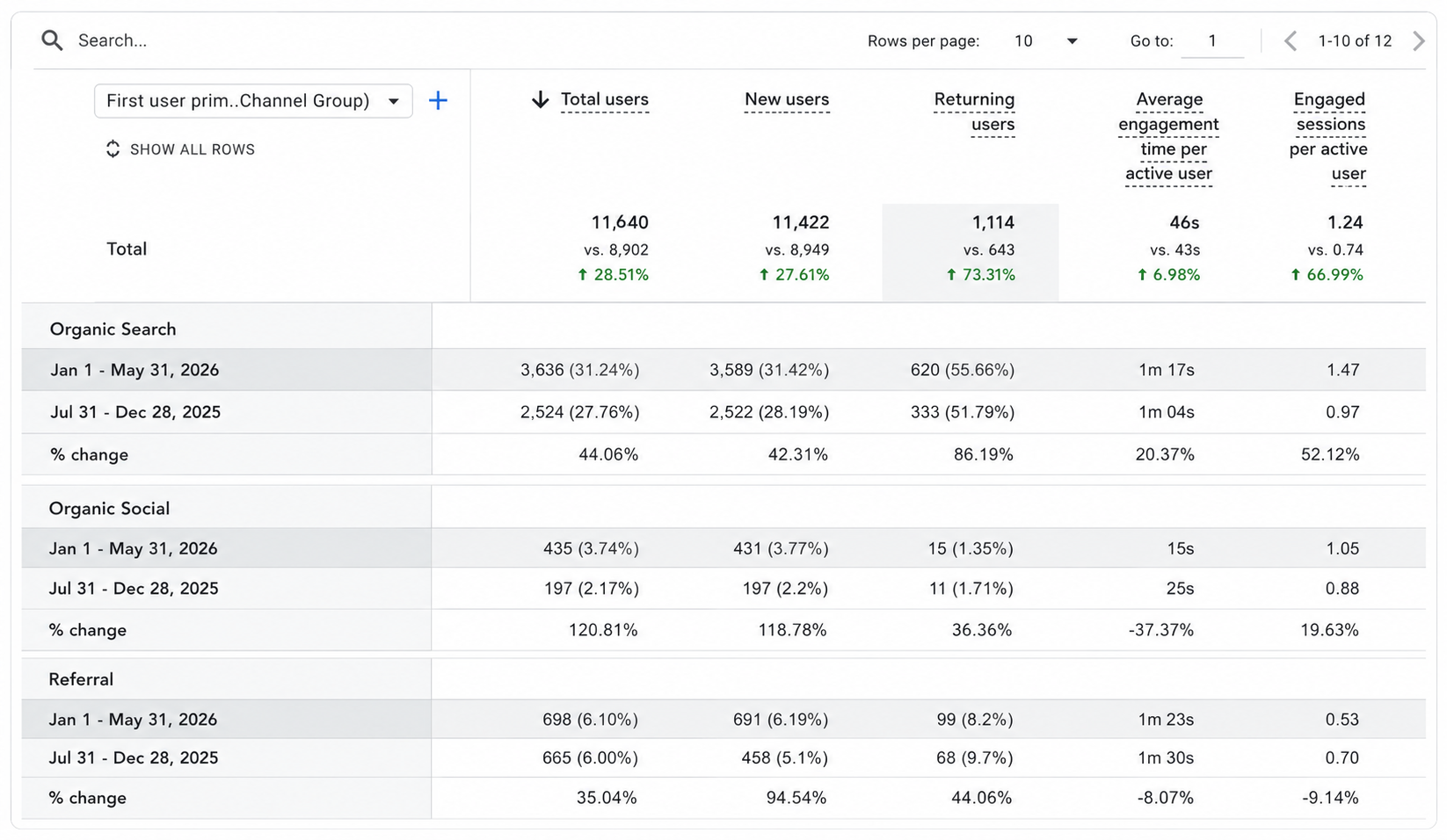
Task: Open the First user primary channel dropdown
Action: click(x=253, y=101)
